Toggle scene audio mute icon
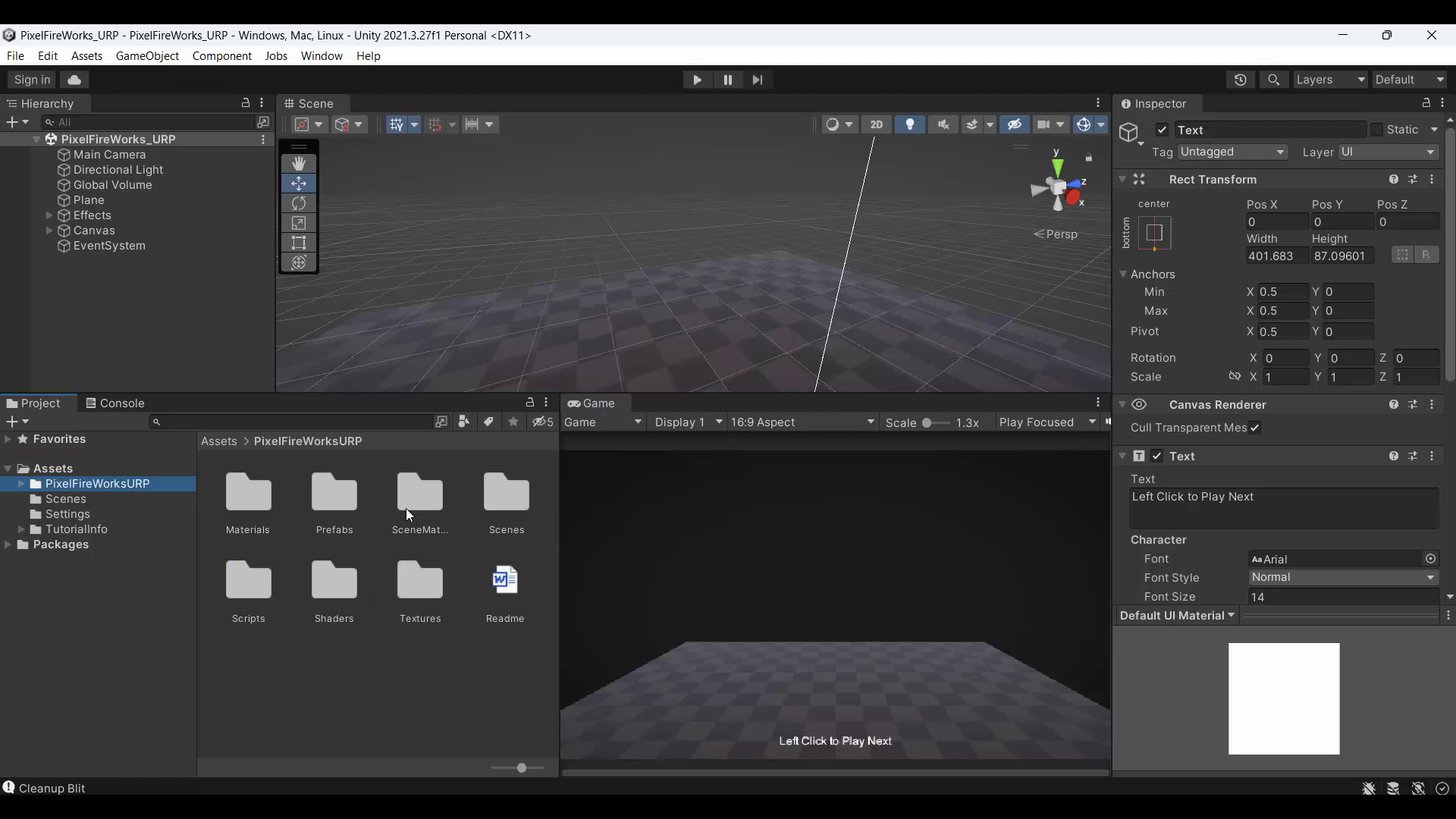Viewport: 1456px width, 819px height. point(943,124)
